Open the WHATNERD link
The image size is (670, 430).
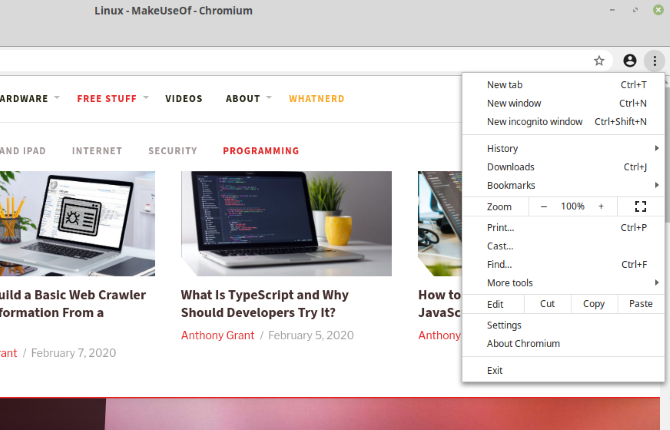(317, 99)
